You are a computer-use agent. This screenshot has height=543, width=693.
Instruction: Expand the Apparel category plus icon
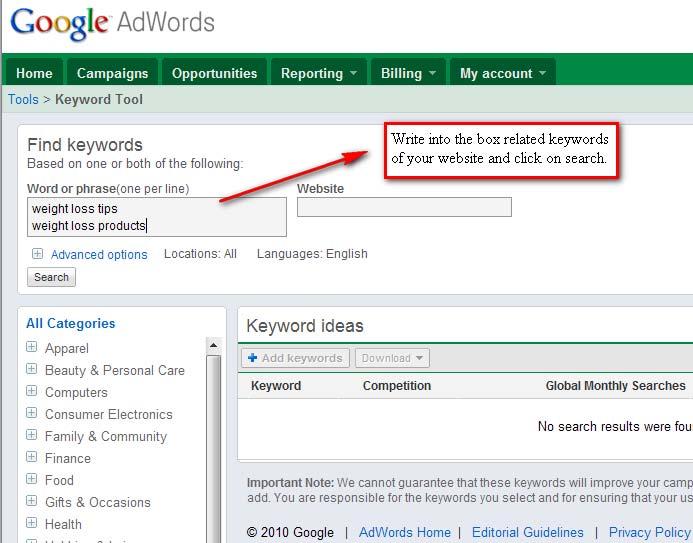coord(32,348)
